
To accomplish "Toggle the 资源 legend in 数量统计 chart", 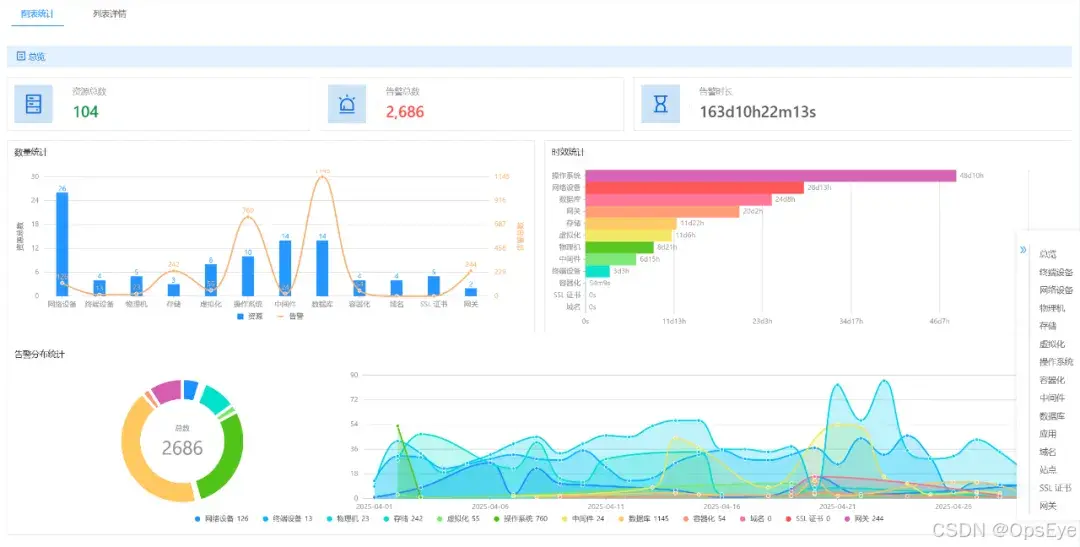I will [249, 316].
